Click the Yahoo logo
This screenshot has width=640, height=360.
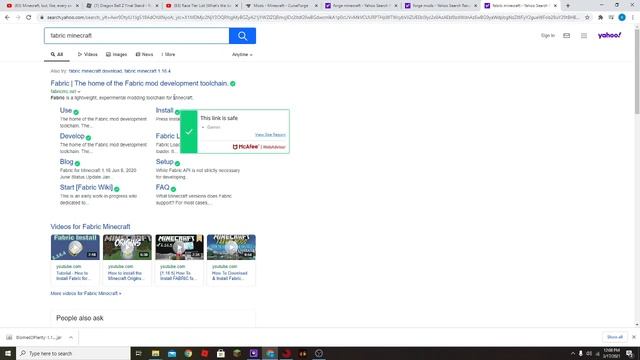(609, 36)
